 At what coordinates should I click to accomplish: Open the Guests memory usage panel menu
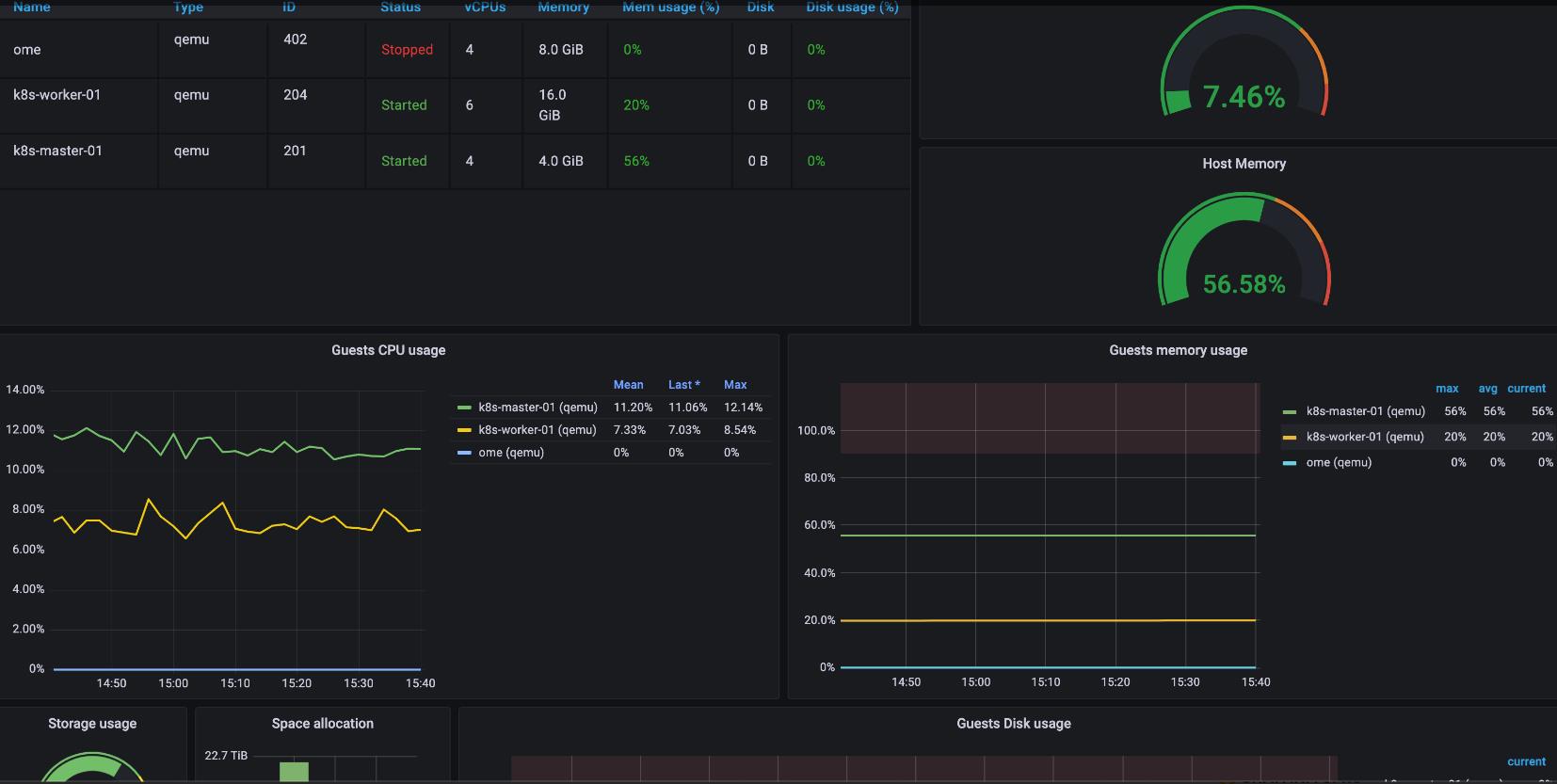click(x=1178, y=350)
